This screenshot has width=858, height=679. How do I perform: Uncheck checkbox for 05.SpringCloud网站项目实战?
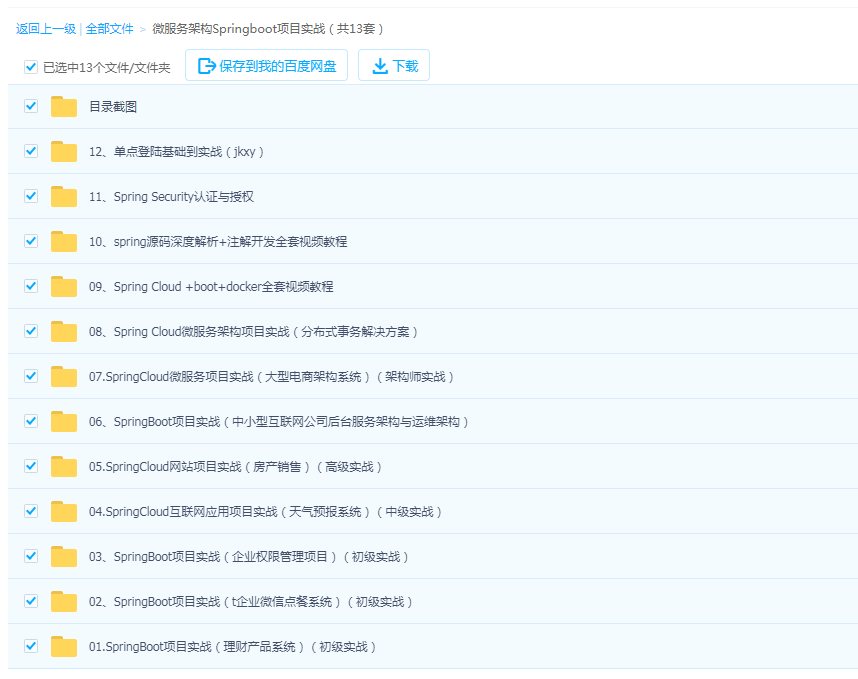pos(31,466)
